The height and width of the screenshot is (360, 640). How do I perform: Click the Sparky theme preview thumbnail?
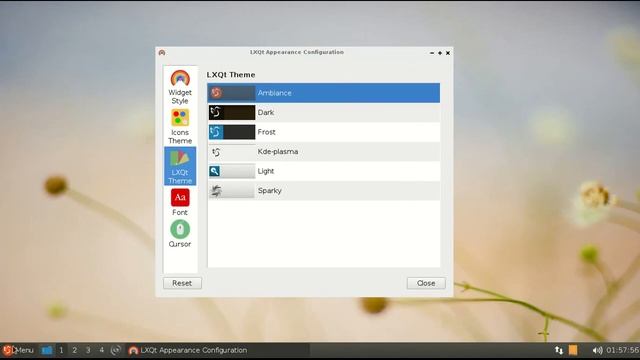click(232, 191)
